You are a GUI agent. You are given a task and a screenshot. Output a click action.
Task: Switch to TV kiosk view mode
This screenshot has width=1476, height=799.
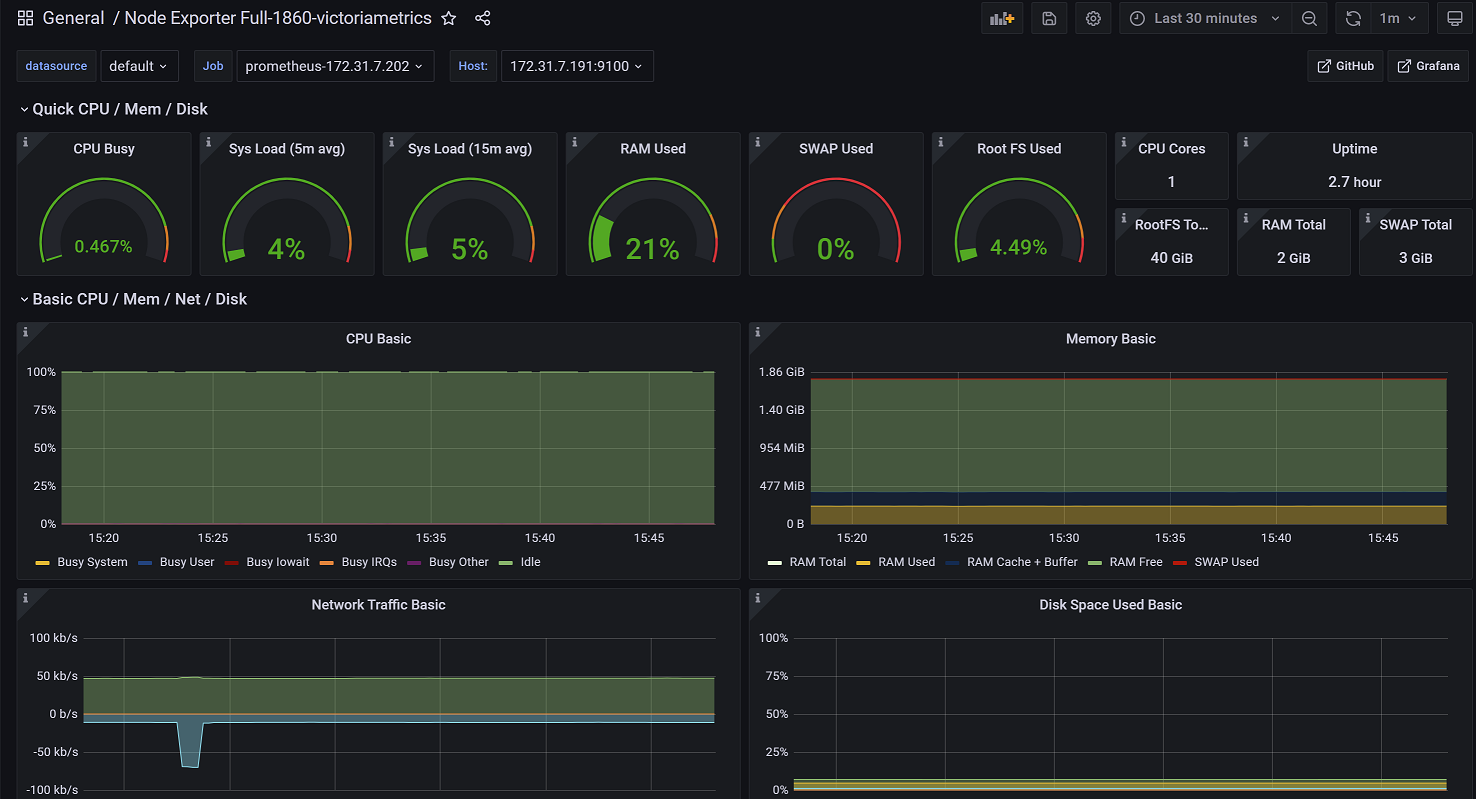coord(1454,19)
